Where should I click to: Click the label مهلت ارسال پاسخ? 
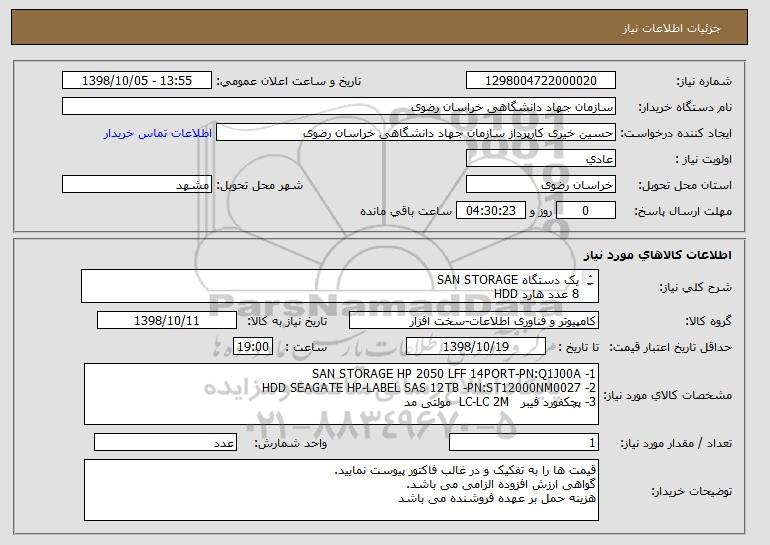683,211
